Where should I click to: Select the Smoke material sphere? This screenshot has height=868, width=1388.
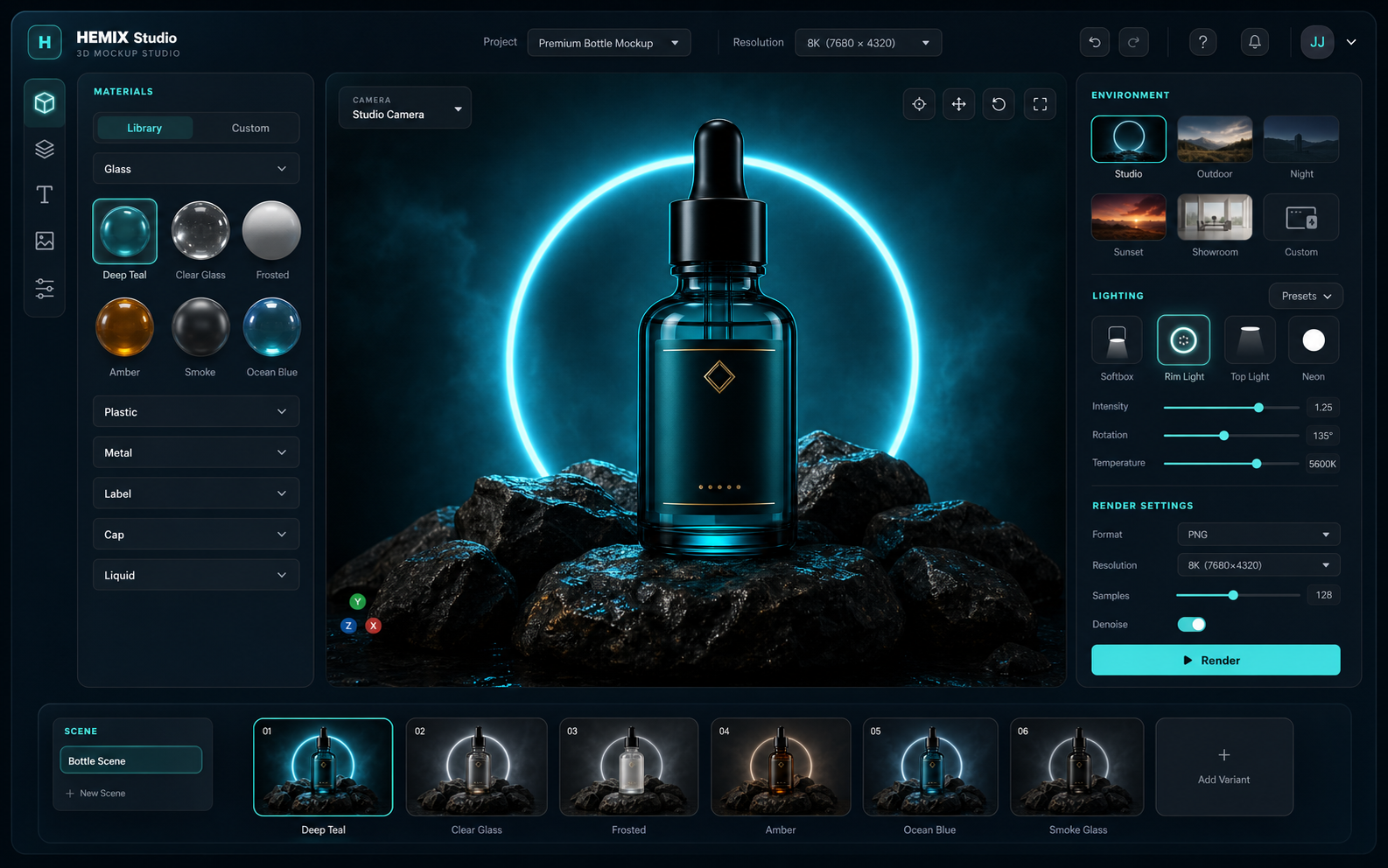[x=200, y=327]
